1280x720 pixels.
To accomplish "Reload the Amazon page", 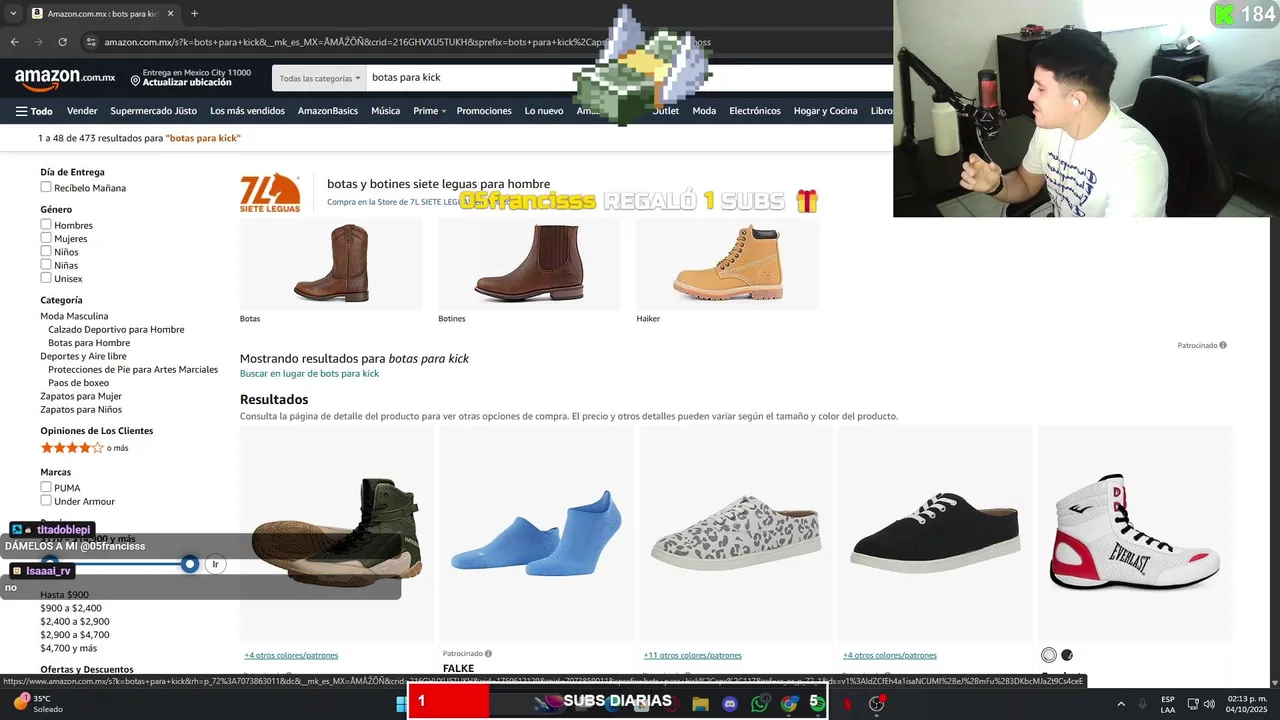I will [62, 42].
